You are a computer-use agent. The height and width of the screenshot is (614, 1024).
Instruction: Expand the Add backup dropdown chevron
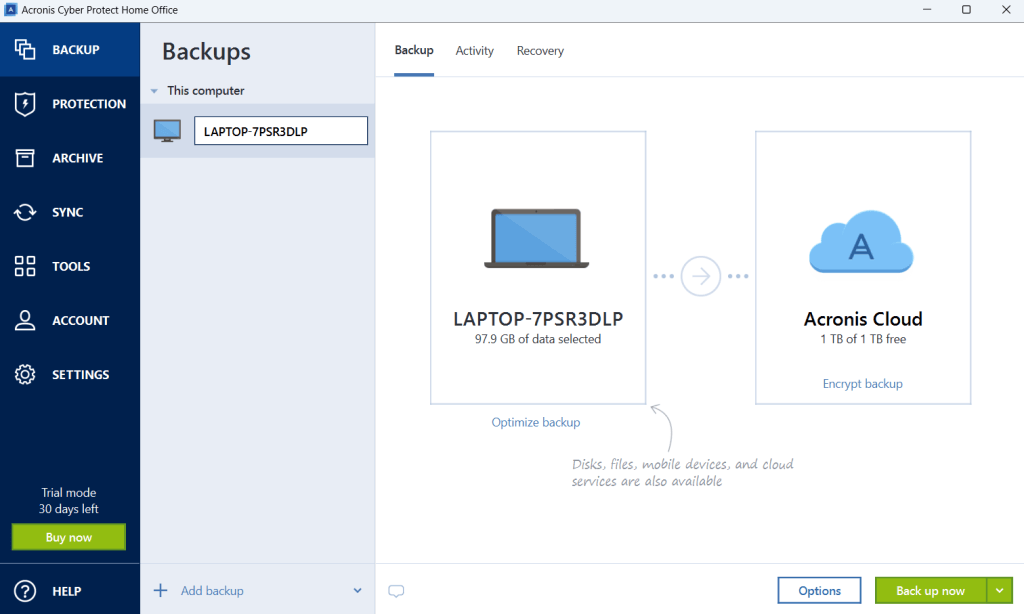click(x=357, y=590)
